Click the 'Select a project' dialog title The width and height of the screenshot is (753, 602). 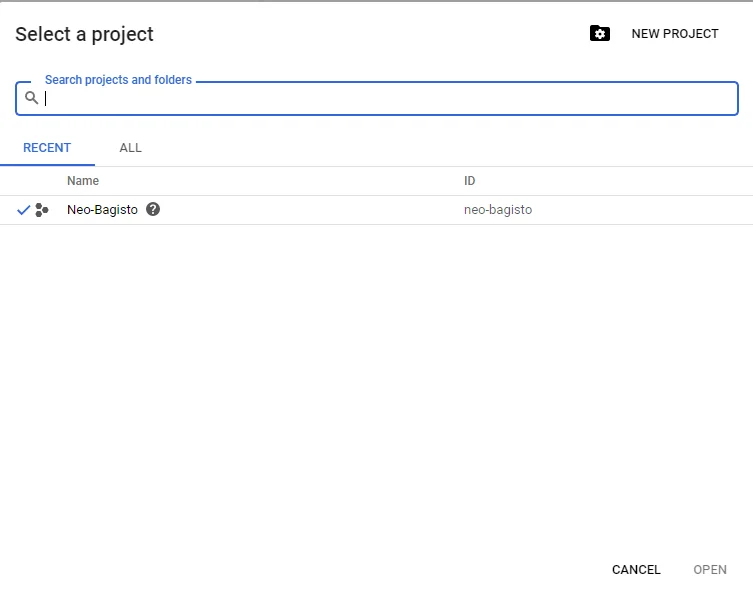pyautogui.click(x=84, y=34)
